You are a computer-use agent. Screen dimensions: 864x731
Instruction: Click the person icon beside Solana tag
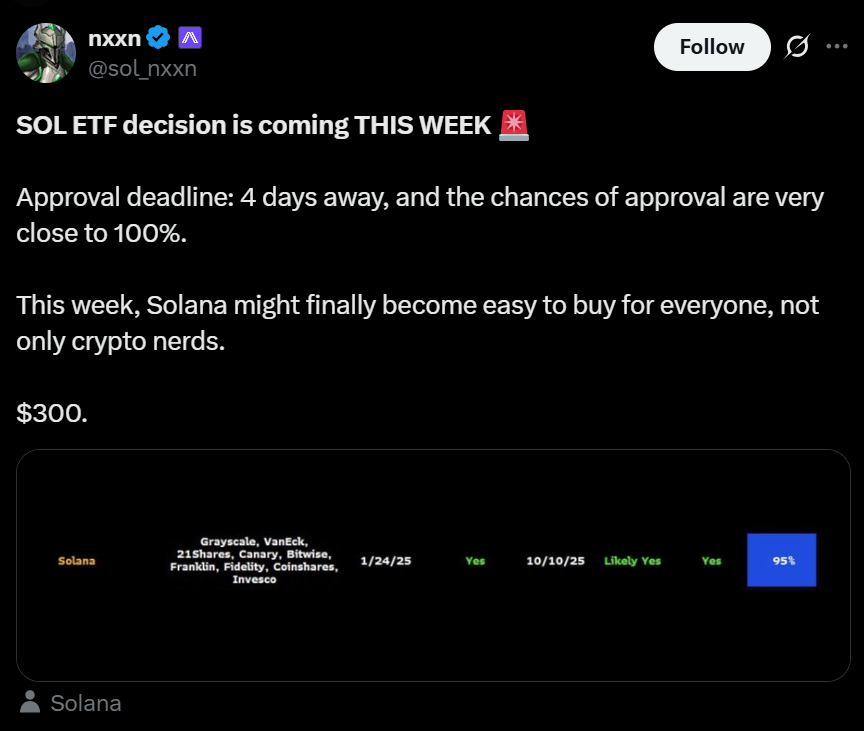click(x=31, y=703)
